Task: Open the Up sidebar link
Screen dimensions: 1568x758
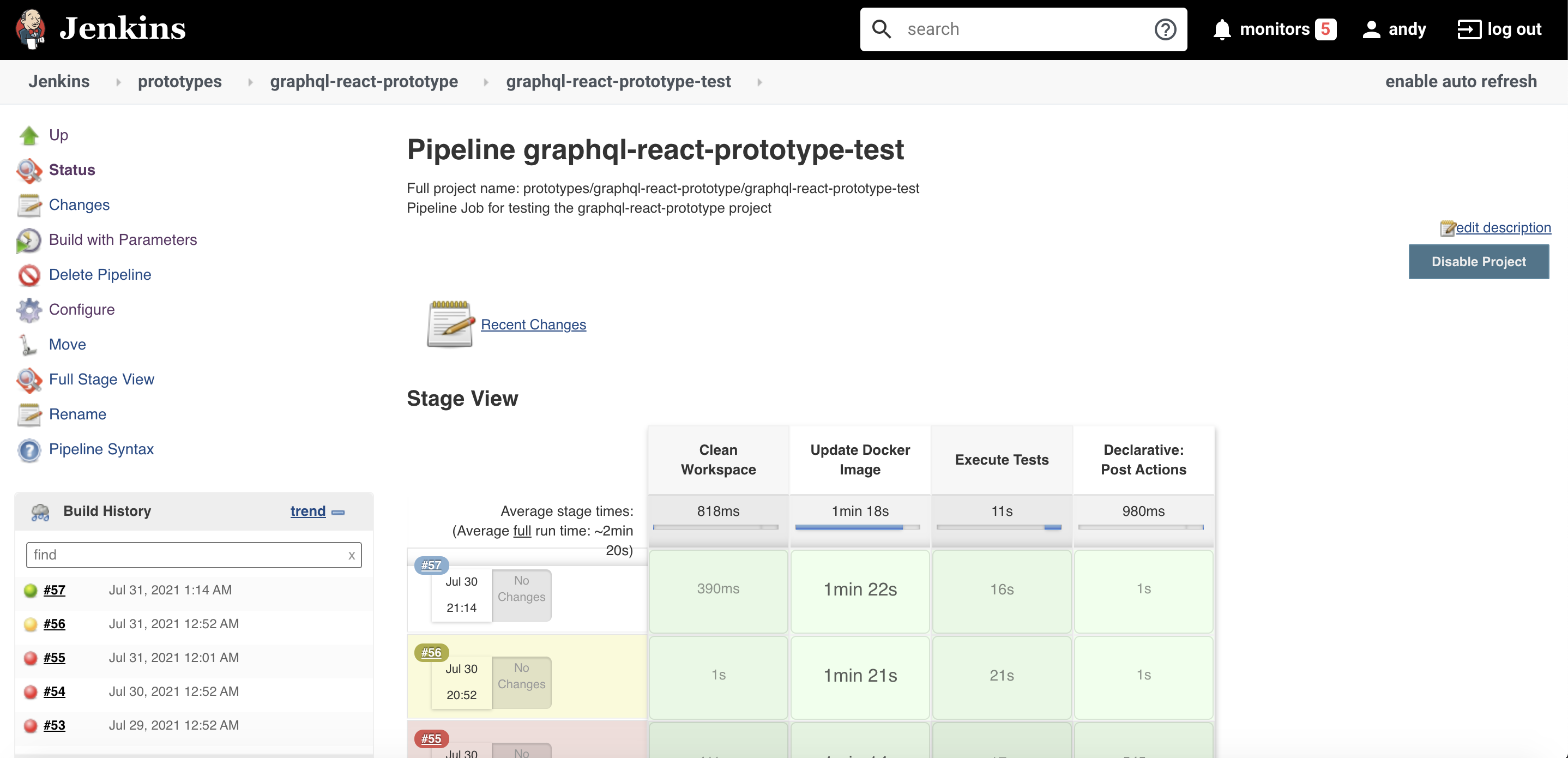Action: click(x=58, y=135)
